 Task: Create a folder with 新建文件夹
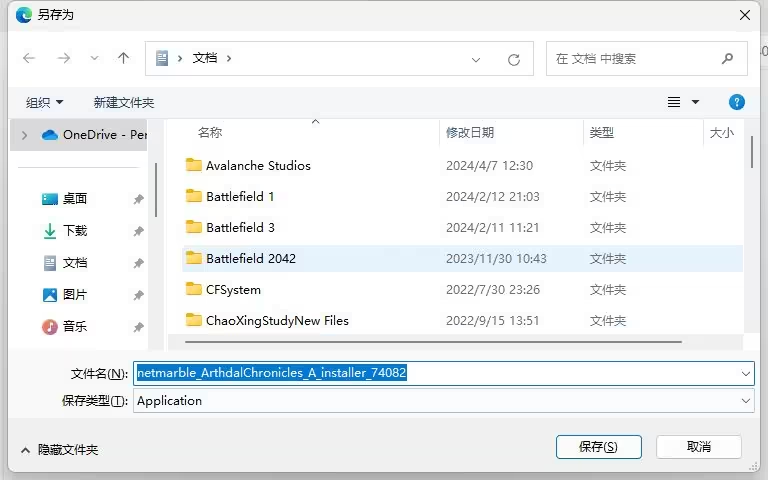point(124,102)
